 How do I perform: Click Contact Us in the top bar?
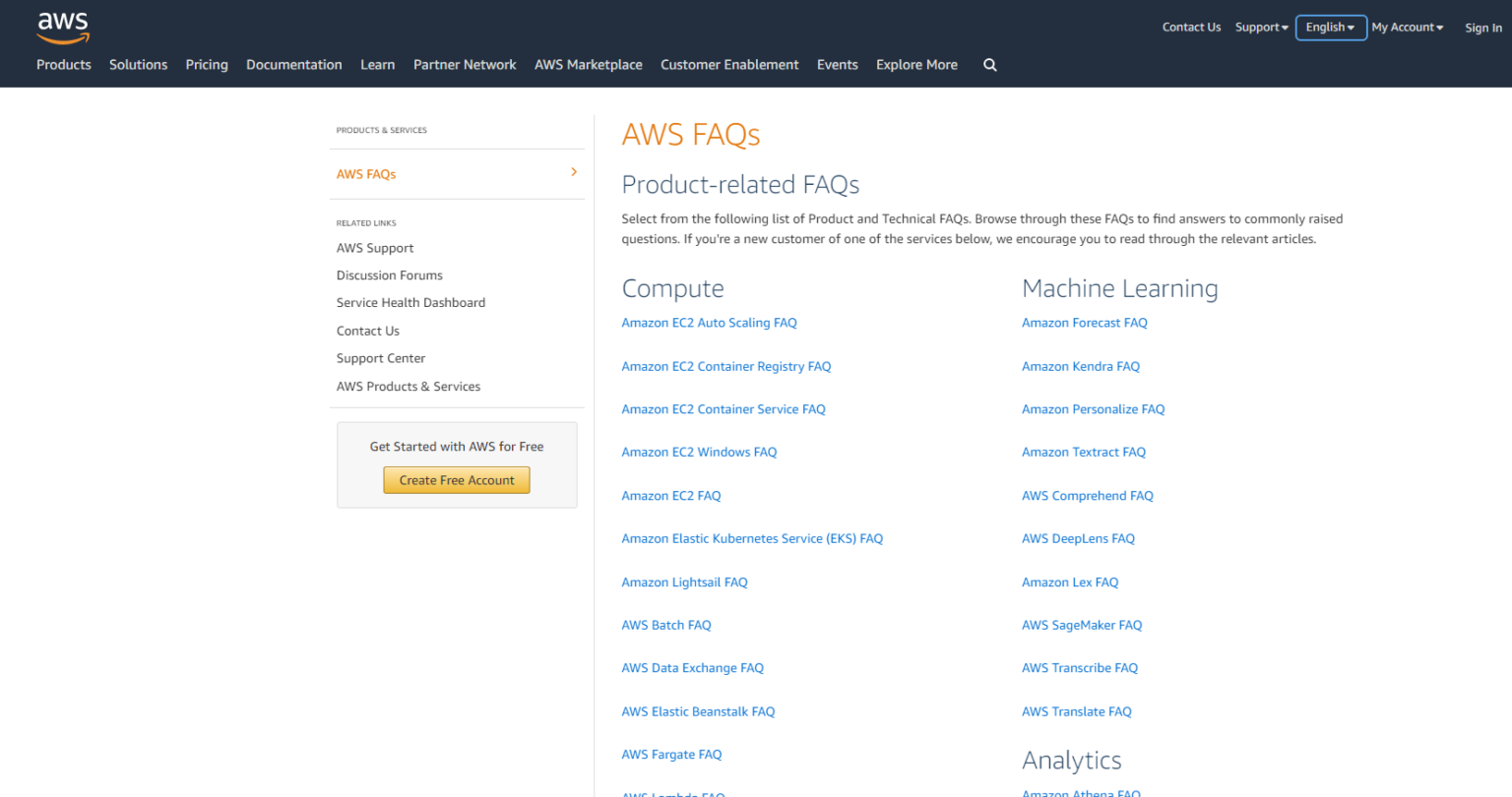click(x=1191, y=27)
